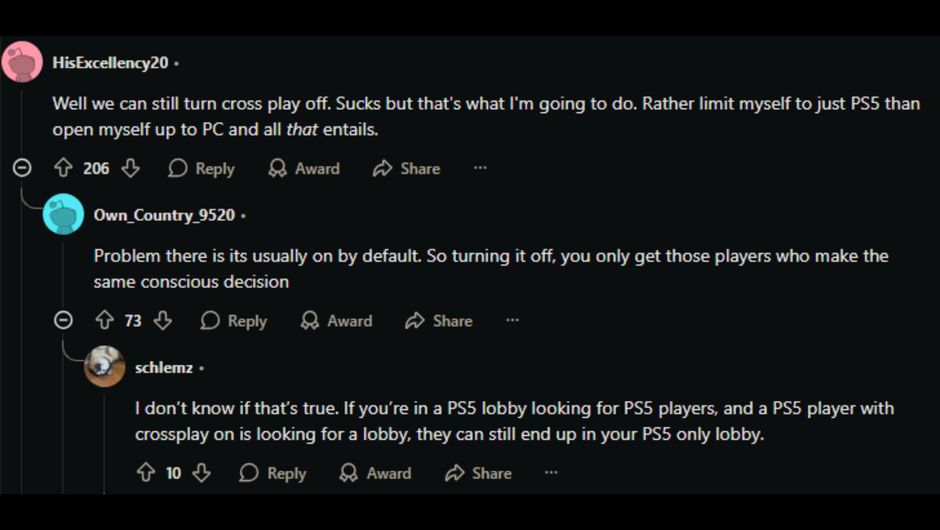Click schlemz's avatar picture

(x=104, y=366)
